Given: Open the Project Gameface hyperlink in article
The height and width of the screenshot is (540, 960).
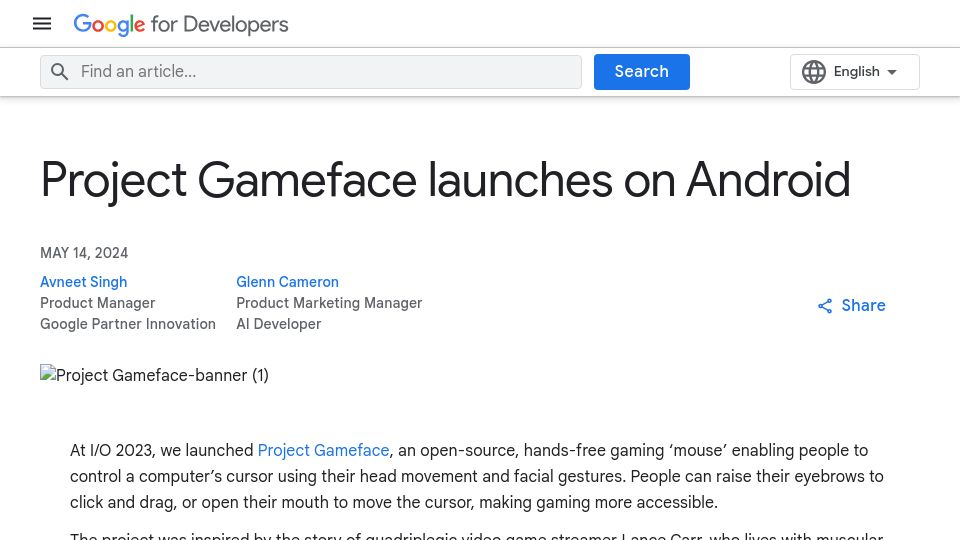Looking at the screenshot, I should click(x=323, y=451).
